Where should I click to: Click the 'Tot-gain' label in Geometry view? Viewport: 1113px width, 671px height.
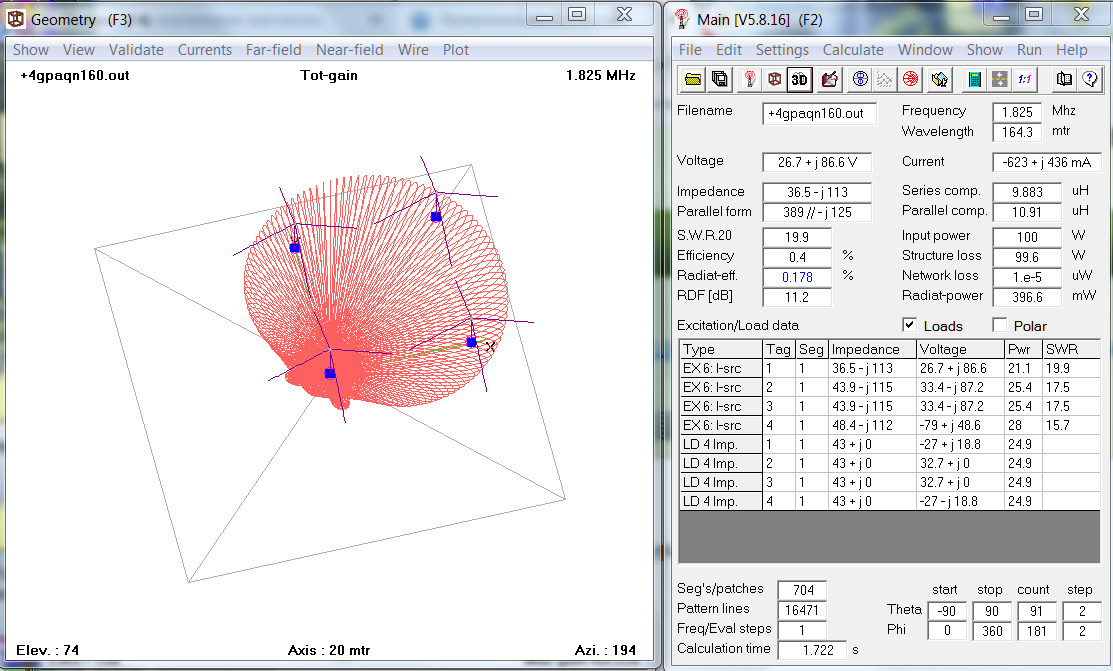tap(329, 75)
